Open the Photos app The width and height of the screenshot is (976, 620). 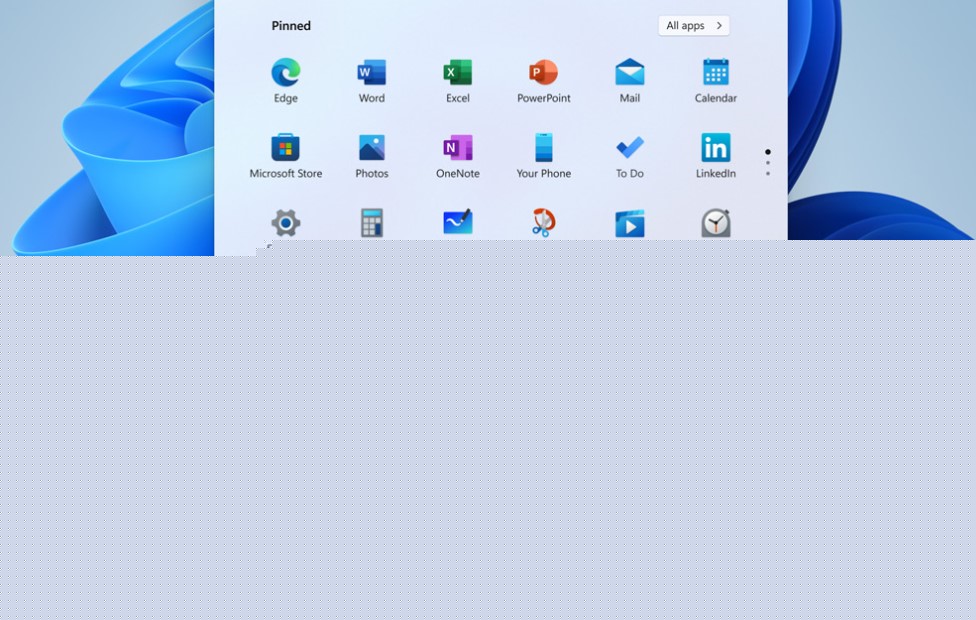point(372,148)
